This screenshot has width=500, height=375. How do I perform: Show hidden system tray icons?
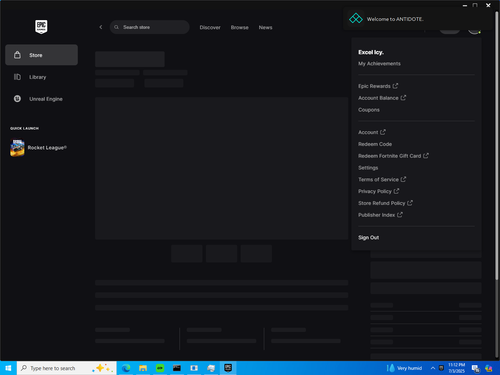pos(433,368)
